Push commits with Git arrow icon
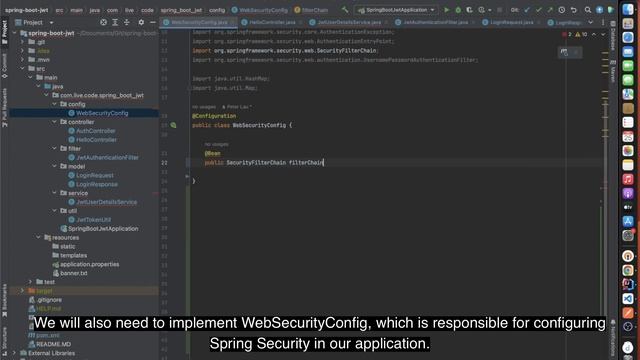The height and width of the screenshot is (360, 640). [x=550, y=10]
